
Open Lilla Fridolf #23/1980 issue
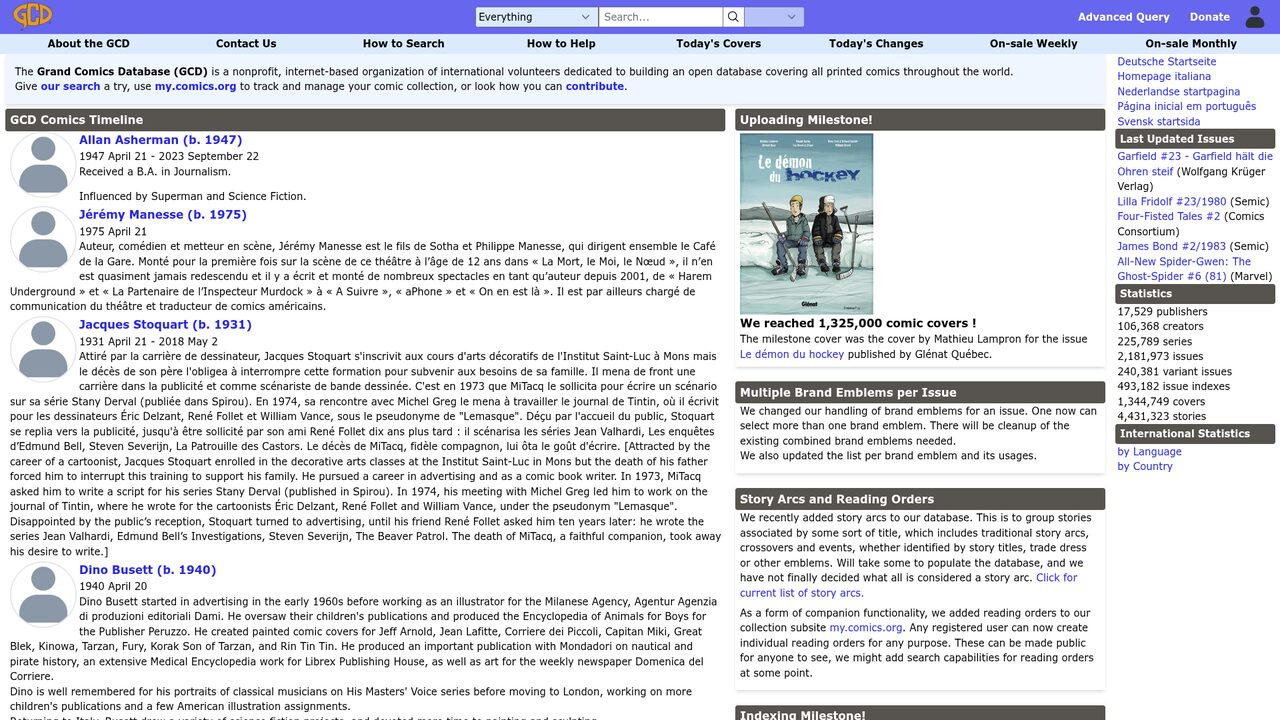click(x=1171, y=202)
